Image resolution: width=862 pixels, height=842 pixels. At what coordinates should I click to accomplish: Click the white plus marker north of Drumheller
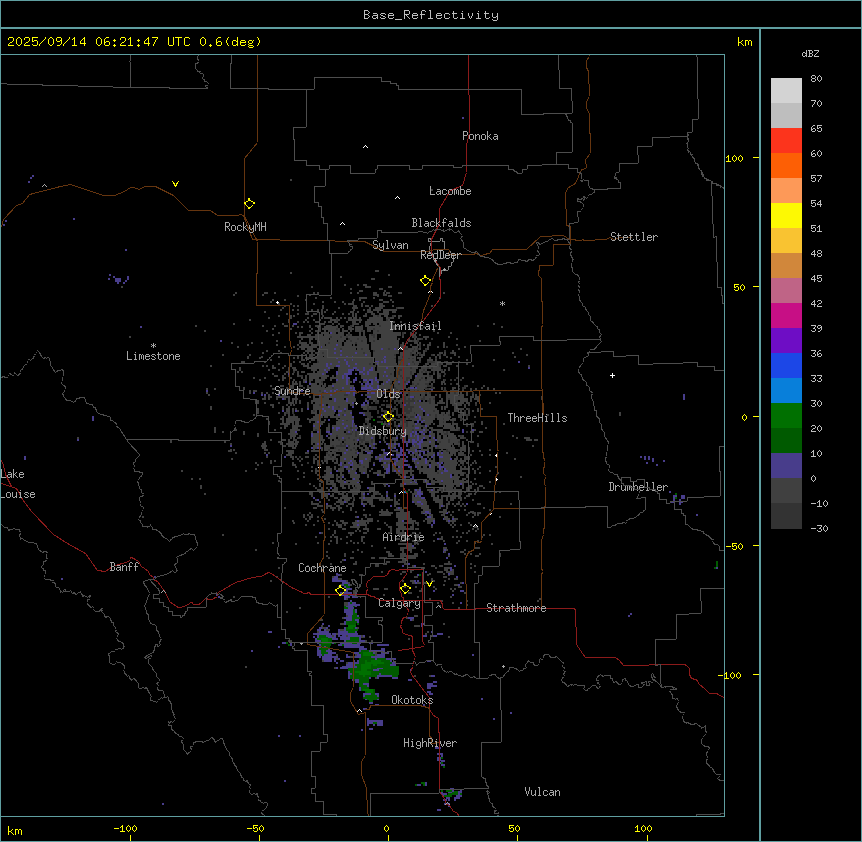(x=612, y=375)
